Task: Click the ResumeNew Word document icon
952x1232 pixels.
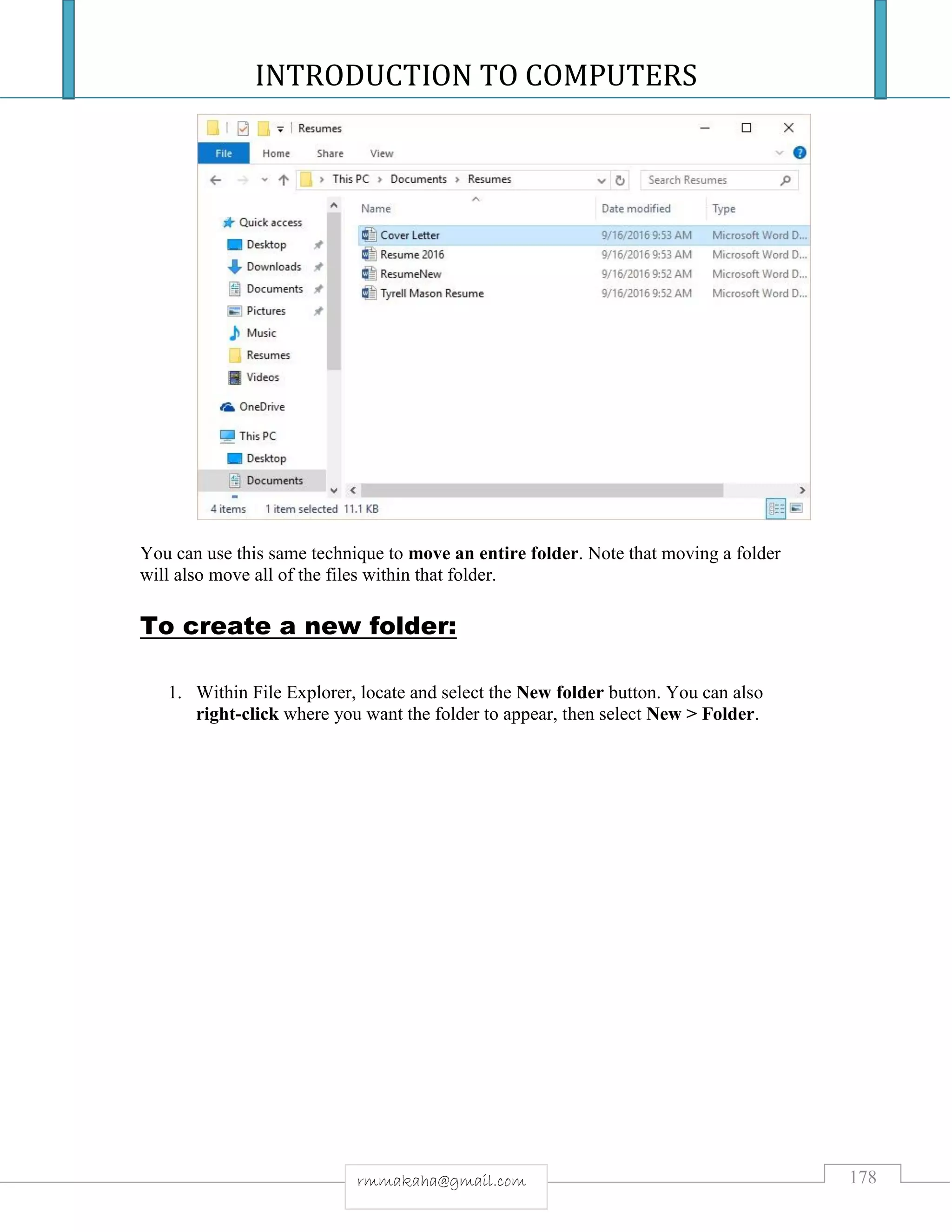Action: coord(369,273)
